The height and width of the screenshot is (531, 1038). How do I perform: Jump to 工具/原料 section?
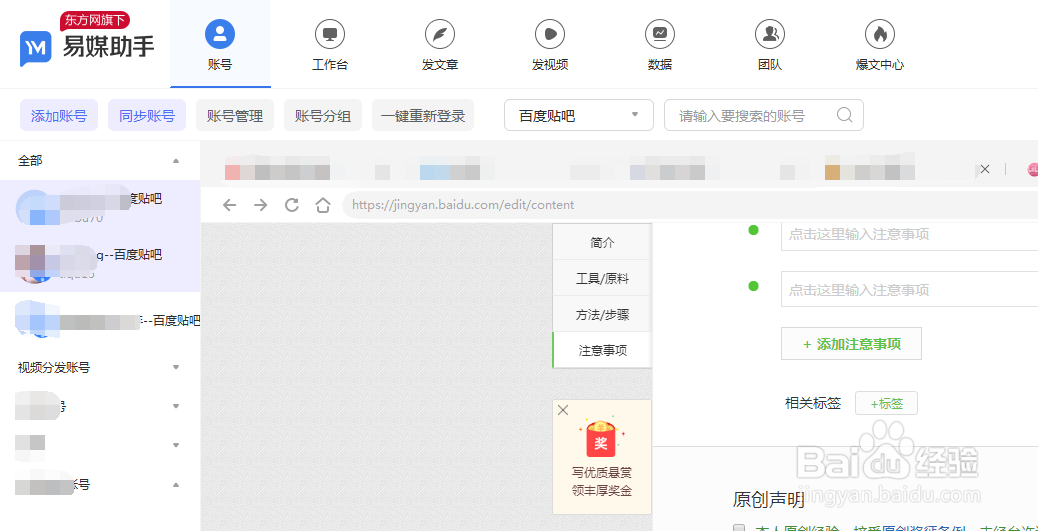(602, 279)
